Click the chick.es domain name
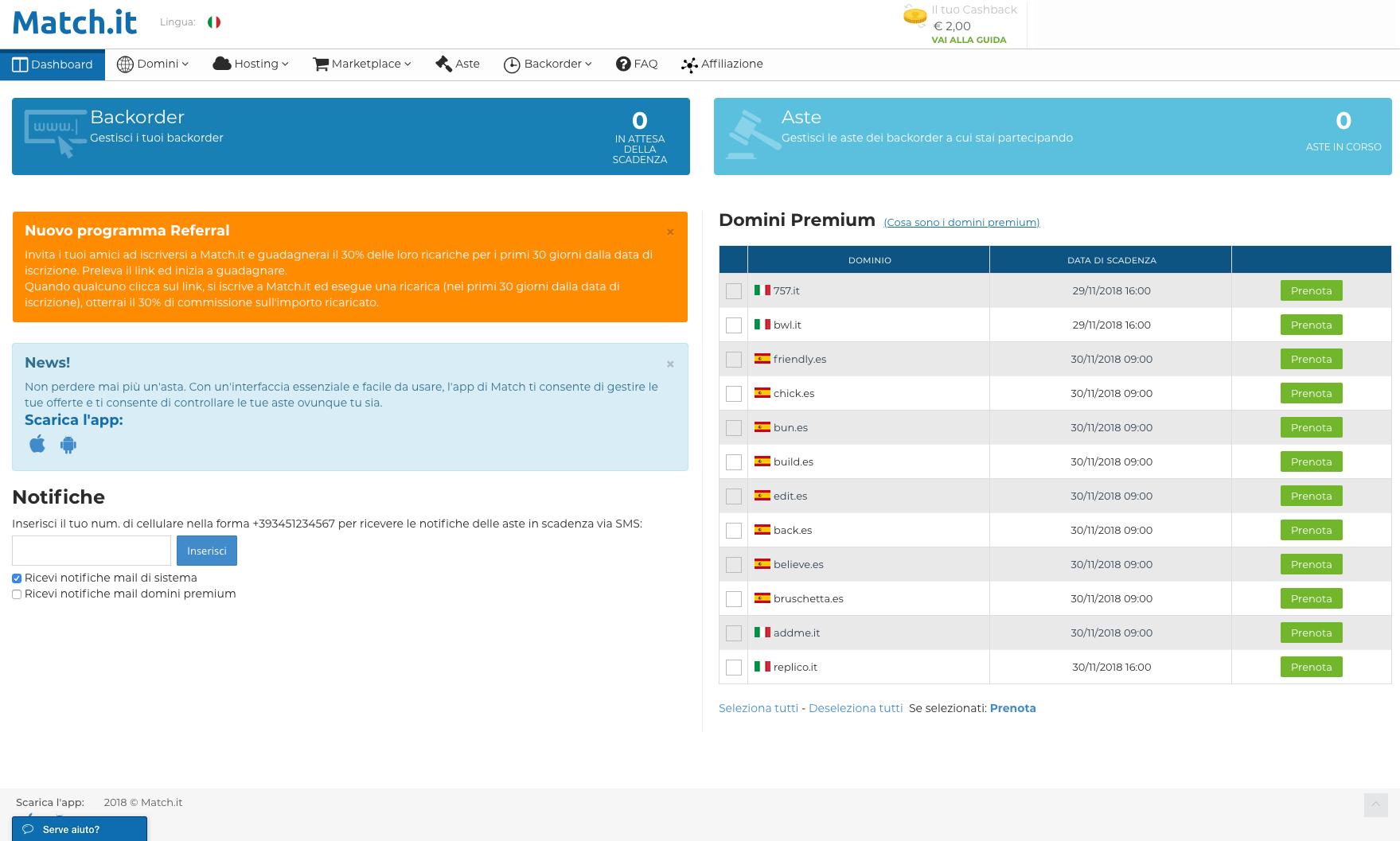 pyautogui.click(x=794, y=393)
